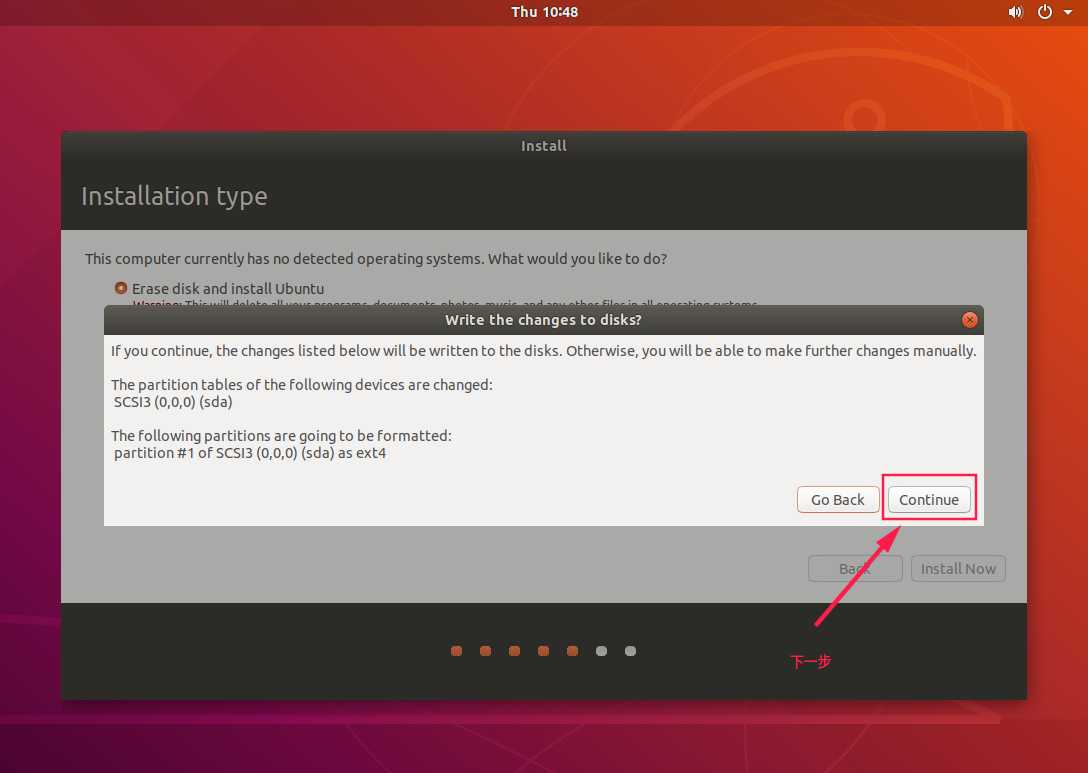Open the Thu 10:48 clock menu
The image size is (1088, 773).
544,12
